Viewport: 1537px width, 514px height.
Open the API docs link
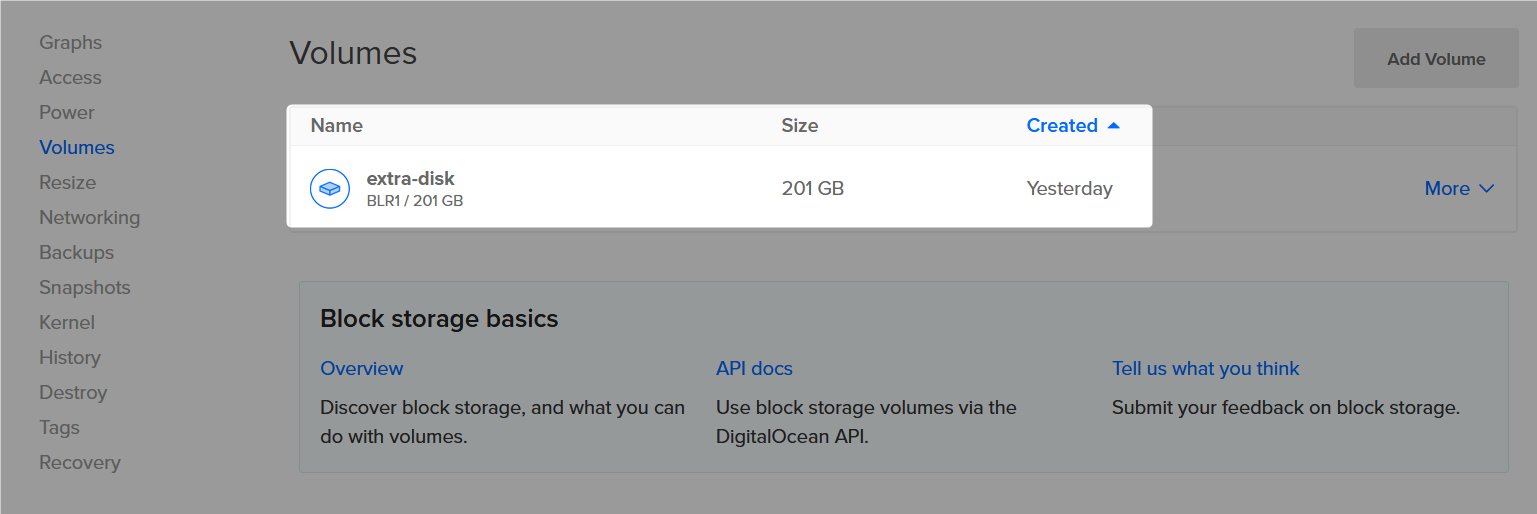(754, 369)
